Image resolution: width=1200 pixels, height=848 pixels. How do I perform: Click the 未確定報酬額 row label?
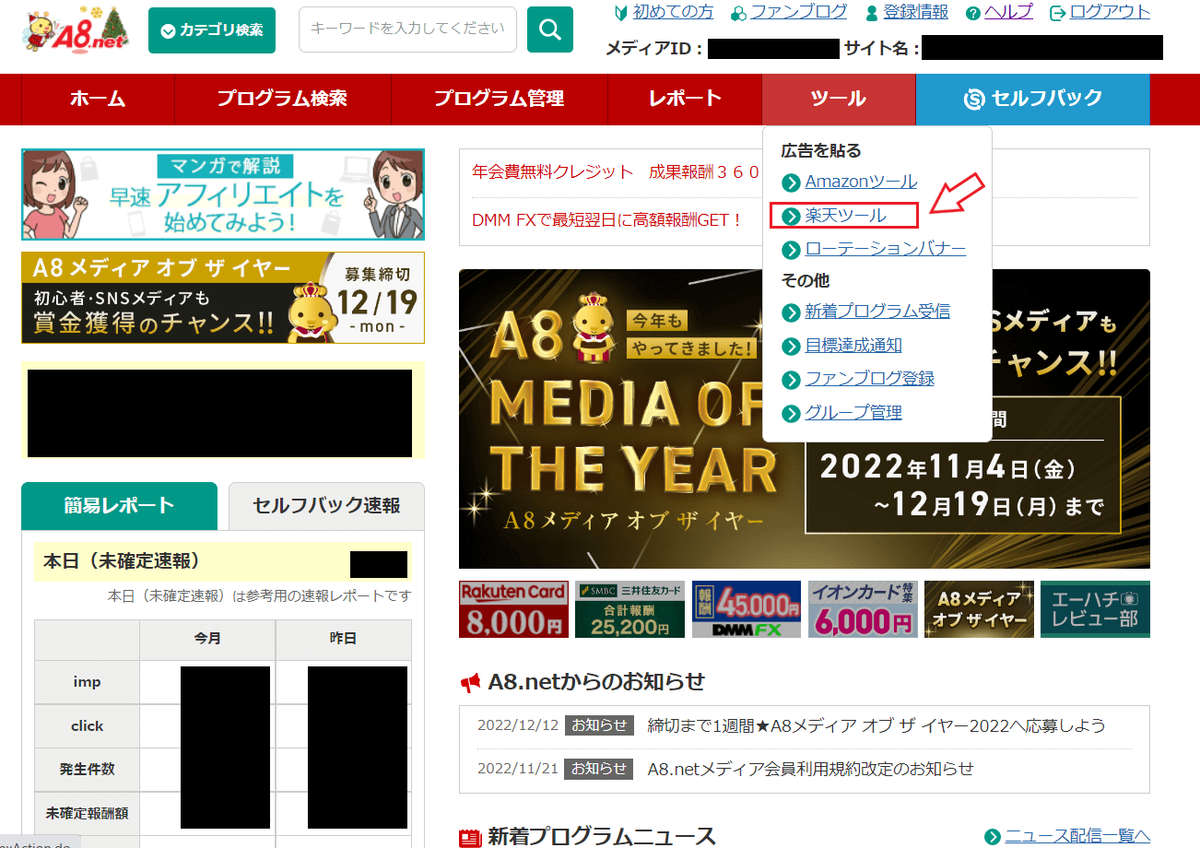tap(87, 814)
